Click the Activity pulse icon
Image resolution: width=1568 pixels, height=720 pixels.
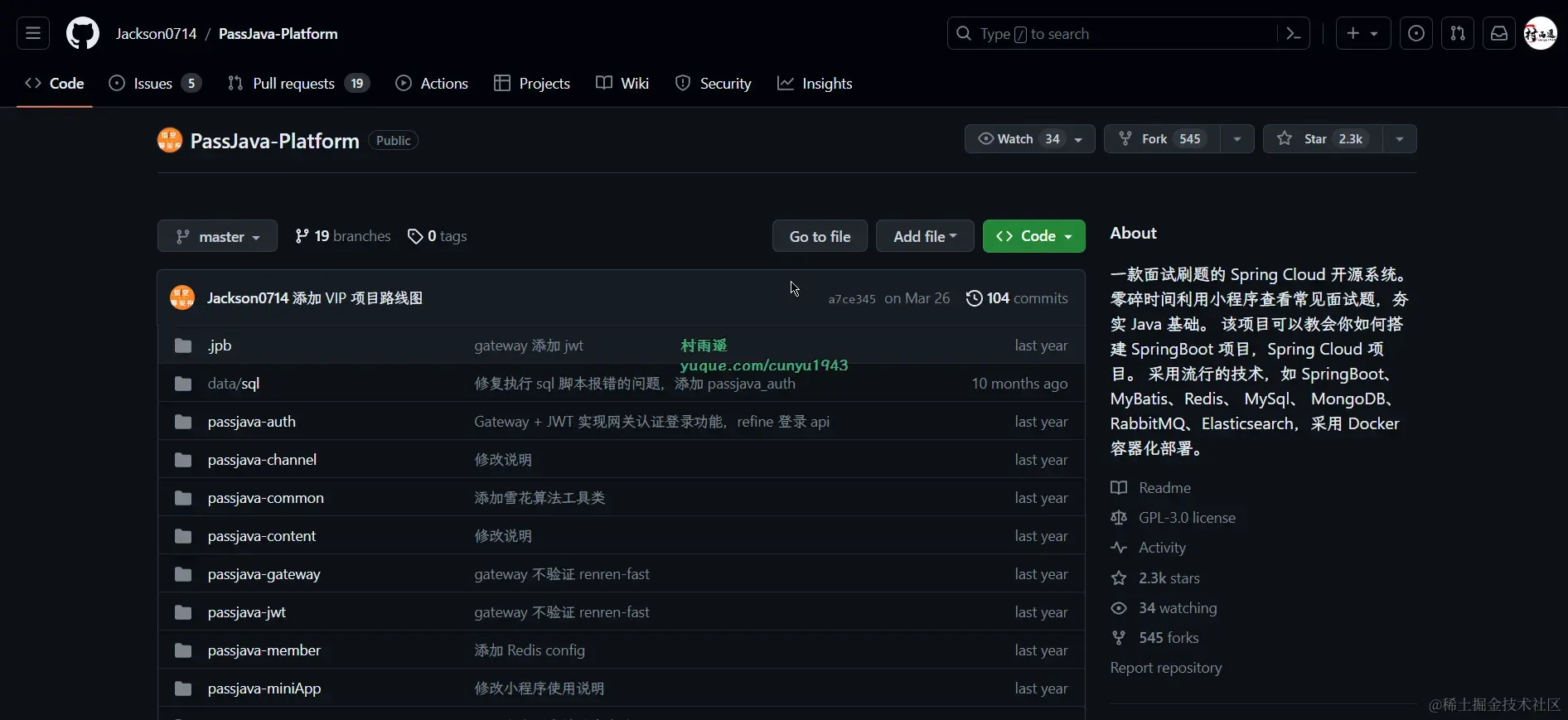pyautogui.click(x=1119, y=548)
